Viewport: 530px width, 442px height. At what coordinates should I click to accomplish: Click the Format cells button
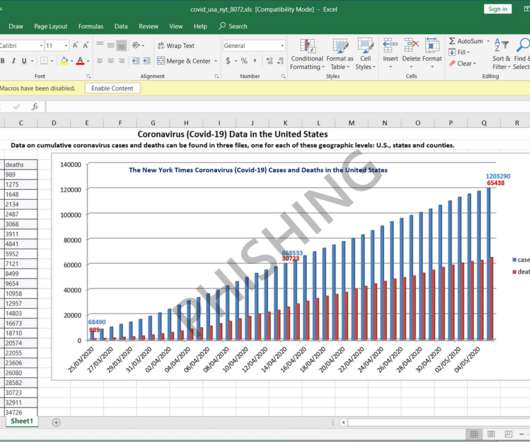[x=432, y=54]
